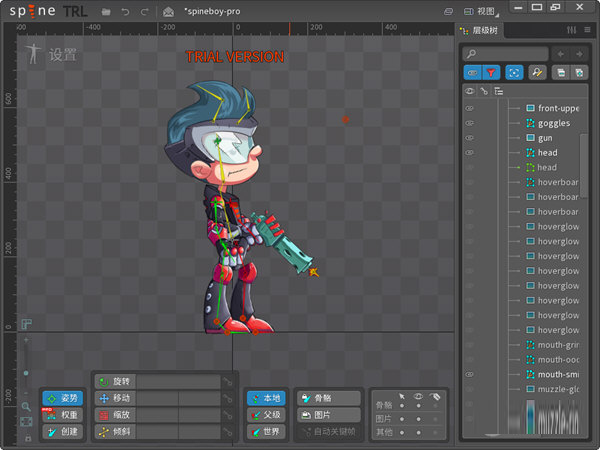Click the red filter funnel icon

491,73
